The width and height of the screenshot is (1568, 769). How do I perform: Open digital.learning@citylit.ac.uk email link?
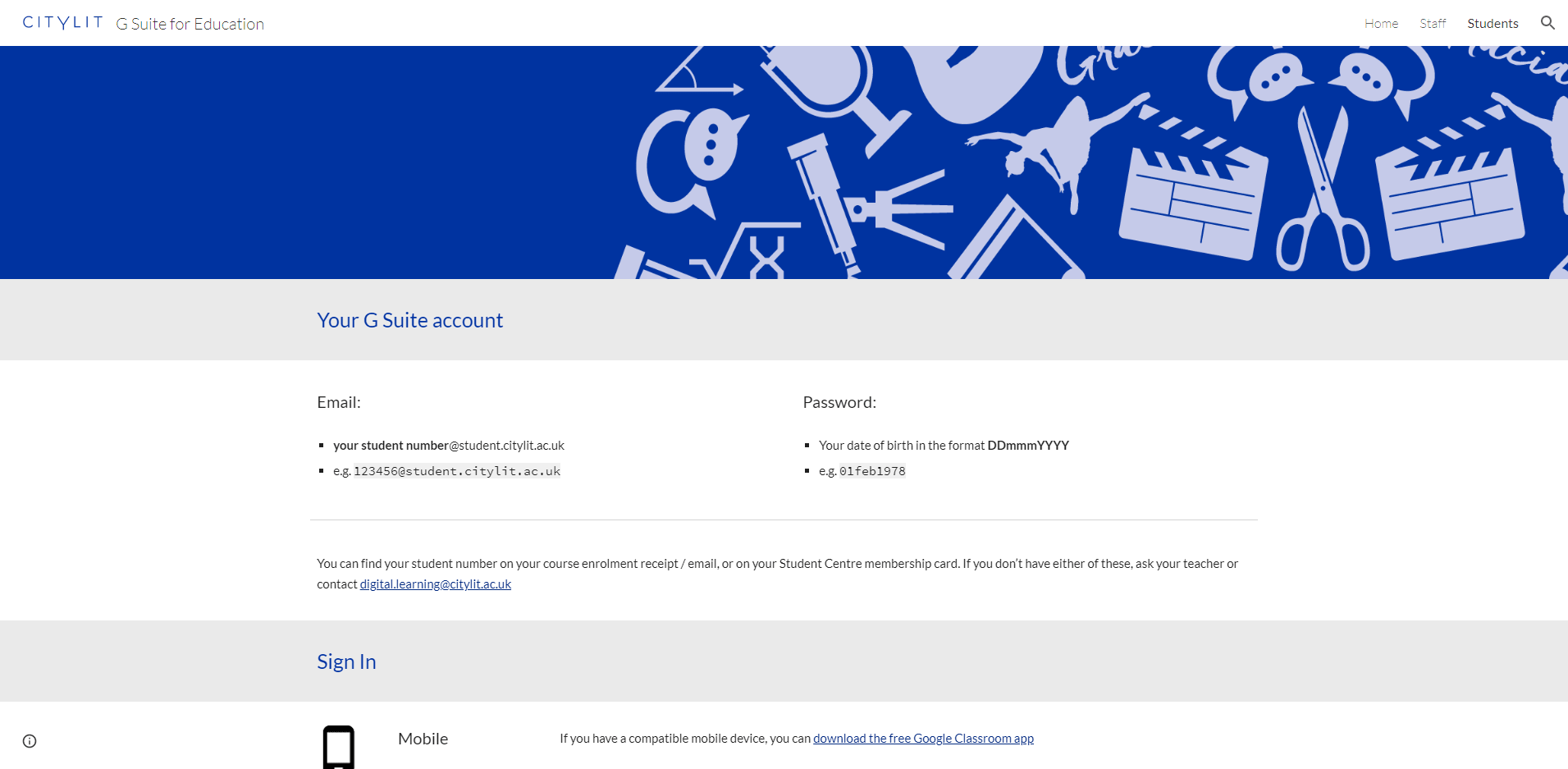(436, 584)
